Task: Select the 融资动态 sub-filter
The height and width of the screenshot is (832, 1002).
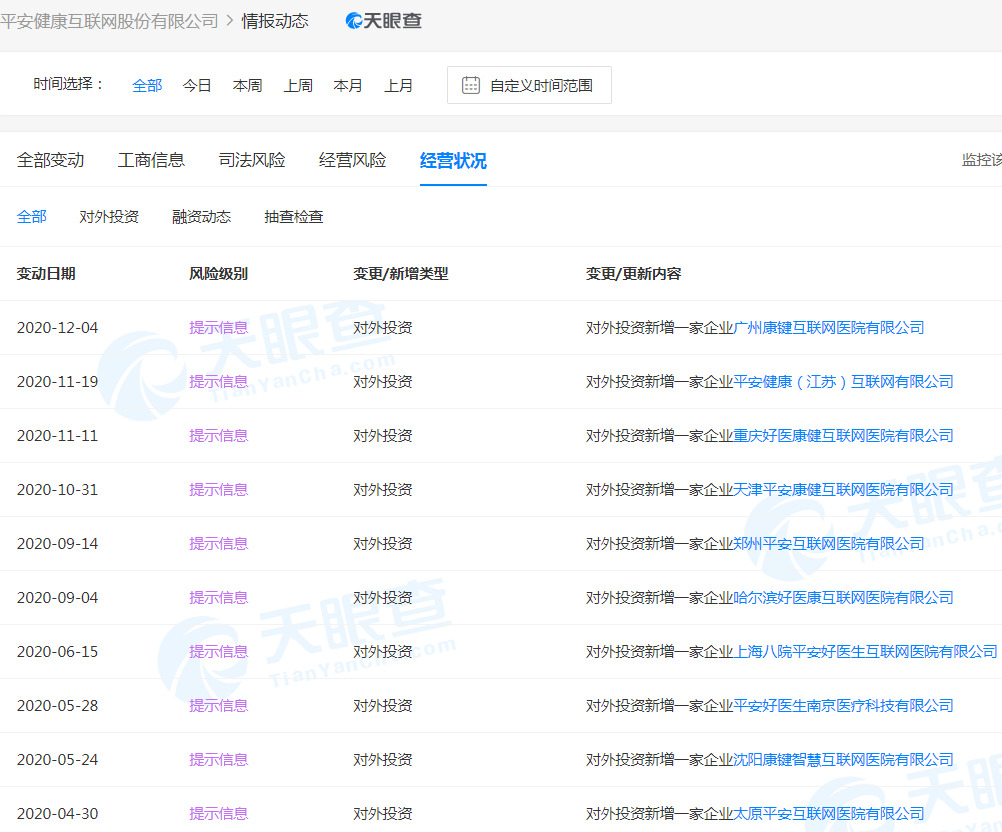Action: (201, 217)
